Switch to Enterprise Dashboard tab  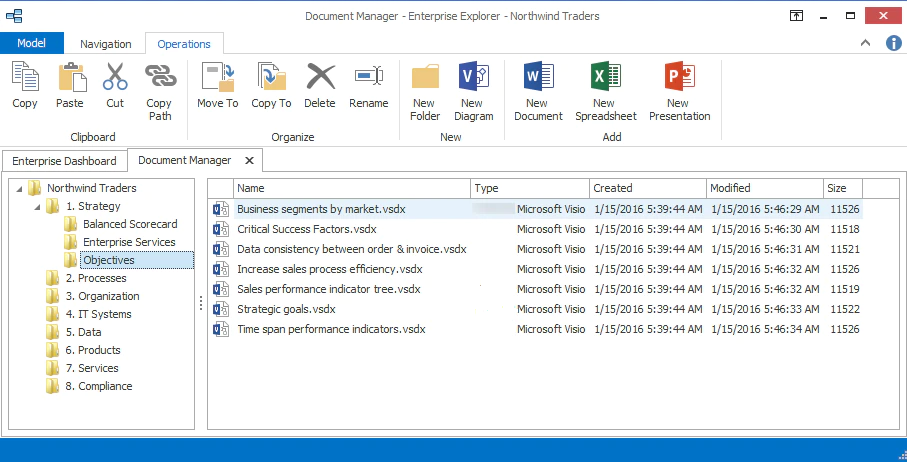coord(64,161)
